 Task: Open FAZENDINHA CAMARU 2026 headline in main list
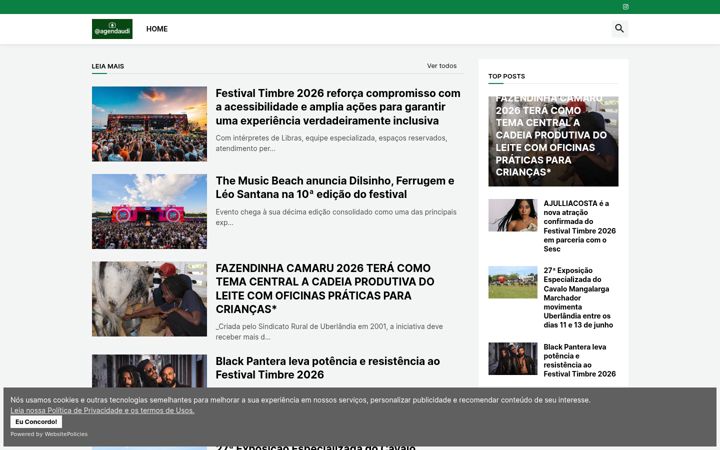pos(325,288)
